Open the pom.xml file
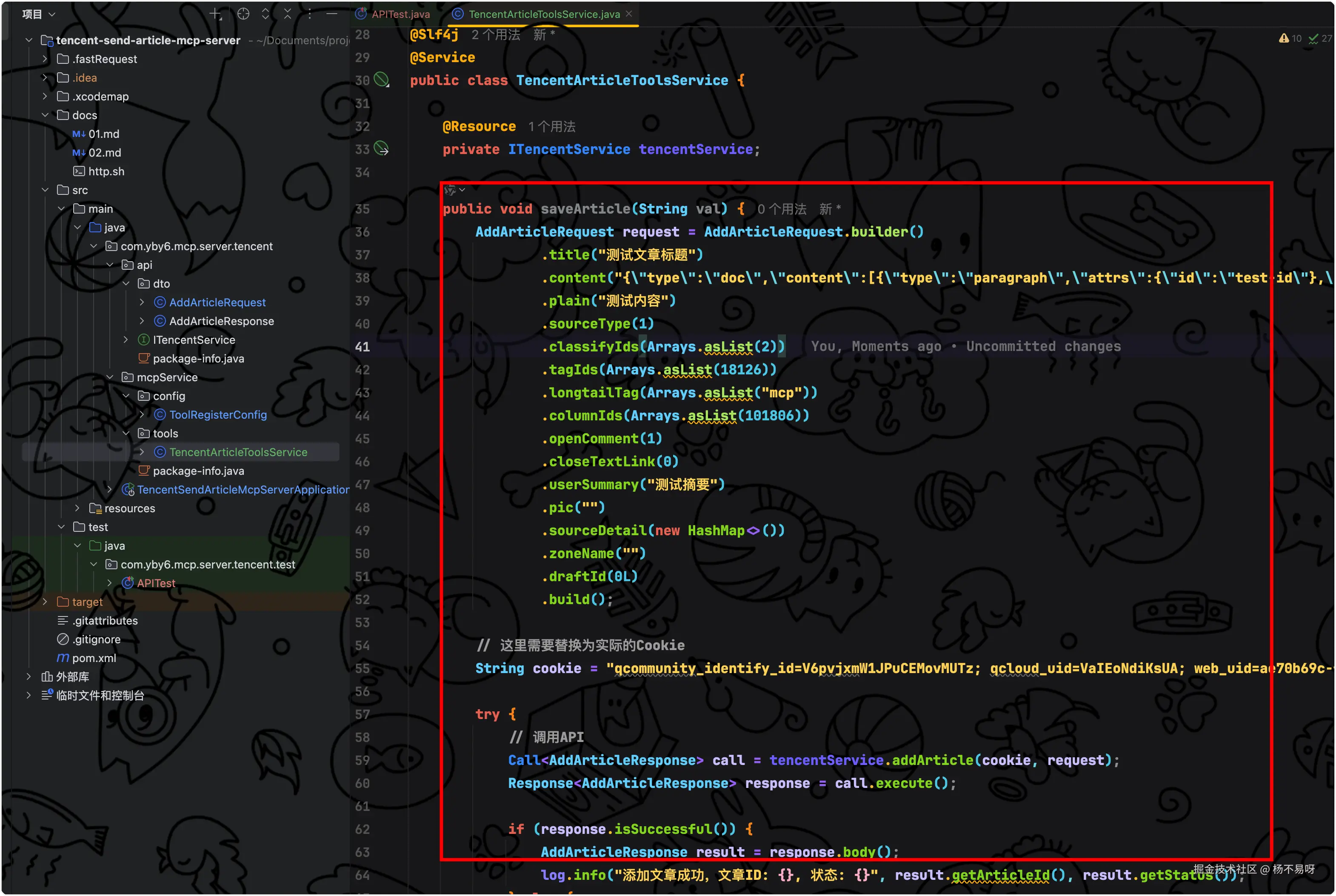Image resolution: width=1336 pixels, height=896 pixels. [x=94, y=658]
